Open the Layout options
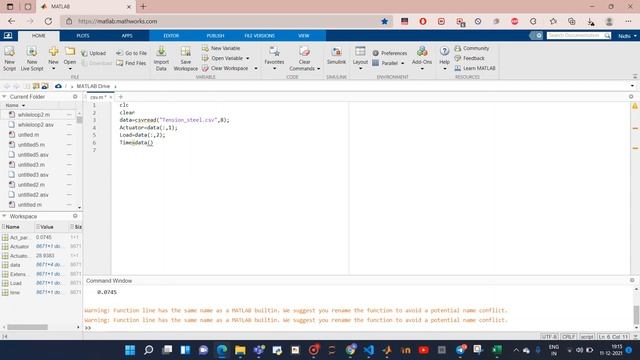 [x=360, y=57]
